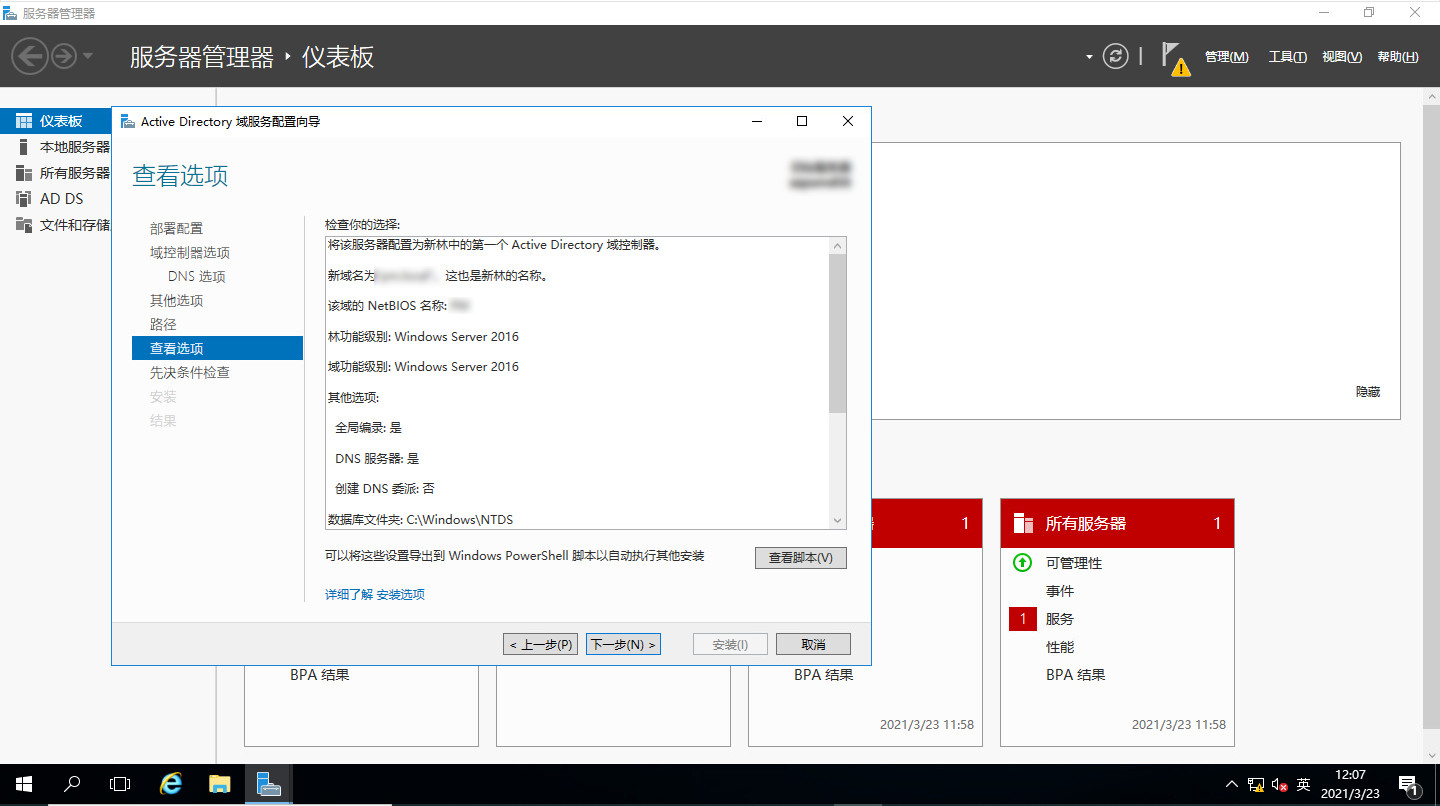Open 服务 in the 所有服务器 tile

pos(1060,619)
